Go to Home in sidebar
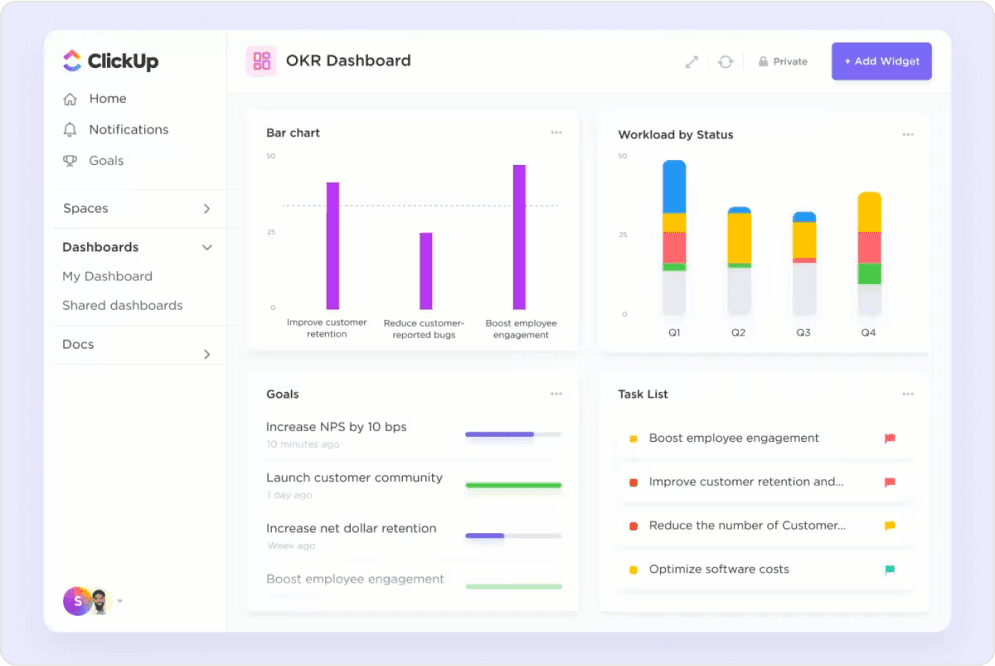The height and width of the screenshot is (666, 995). [107, 99]
